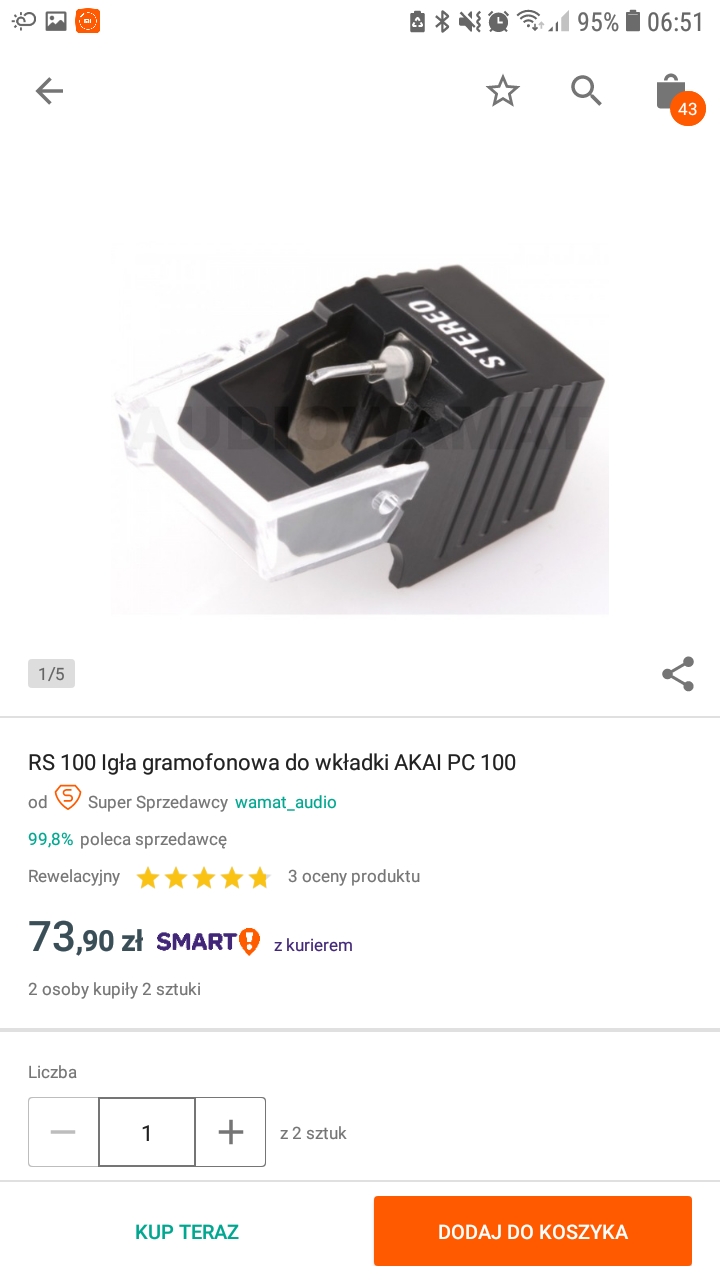The height and width of the screenshot is (1280, 720).
Task: Open the SMART! delivery badge
Action: click(208, 942)
